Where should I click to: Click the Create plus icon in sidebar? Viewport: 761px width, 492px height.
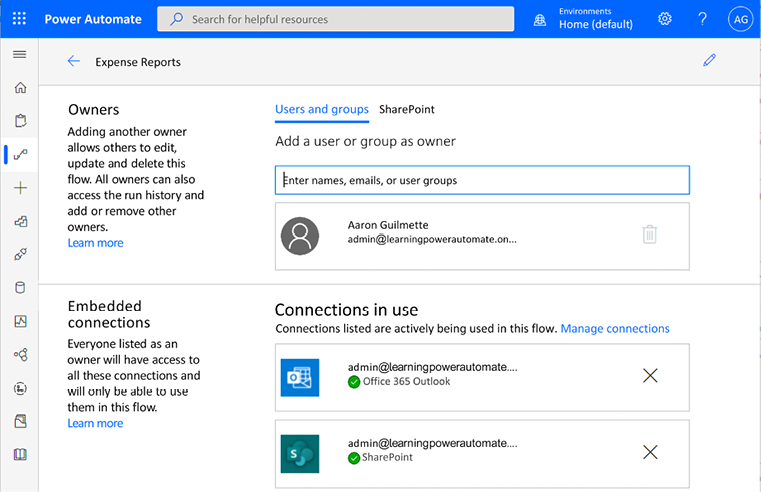pyautogui.click(x=20, y=188)
